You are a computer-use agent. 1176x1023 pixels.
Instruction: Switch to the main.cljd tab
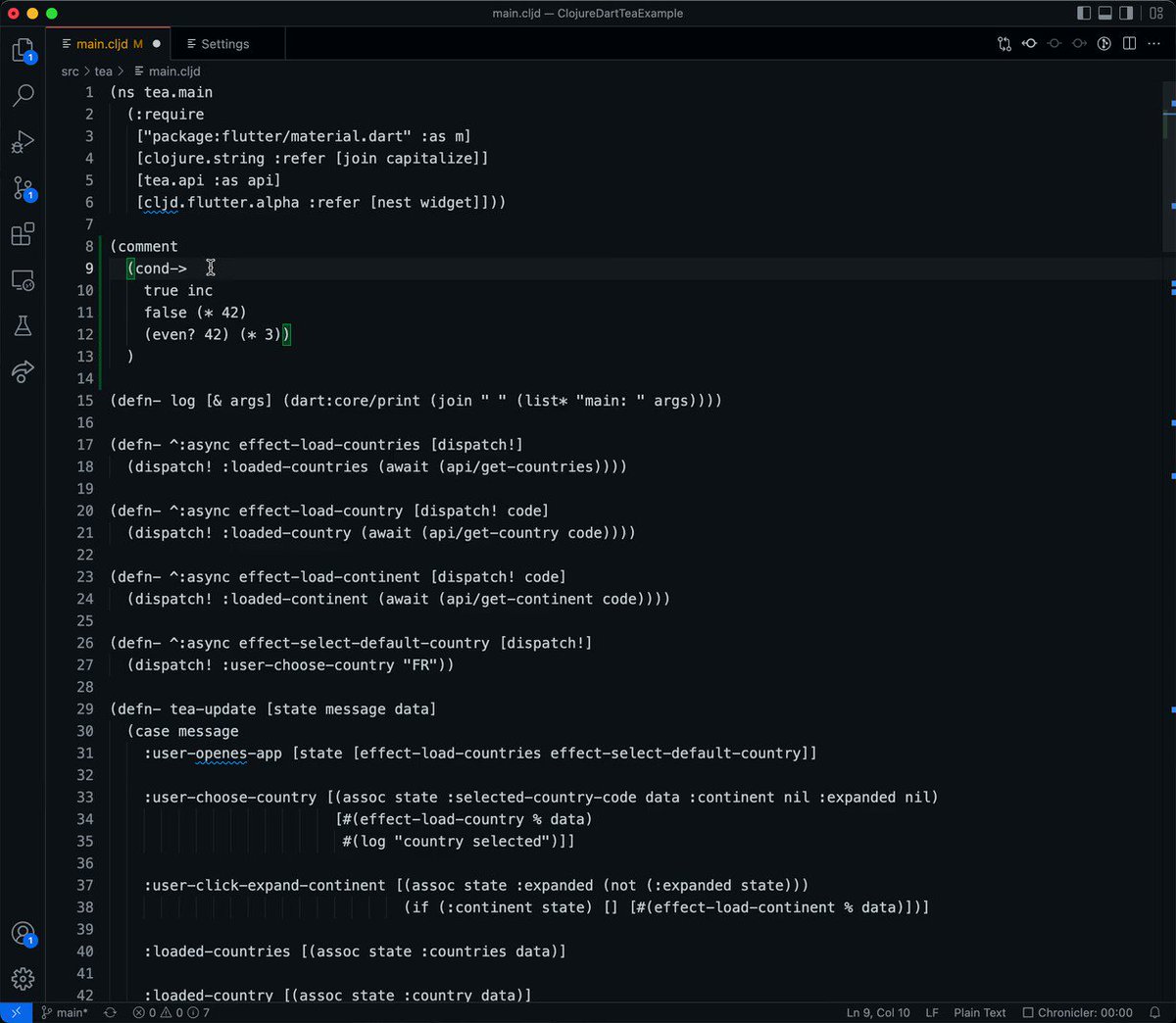tap(108, 44)
